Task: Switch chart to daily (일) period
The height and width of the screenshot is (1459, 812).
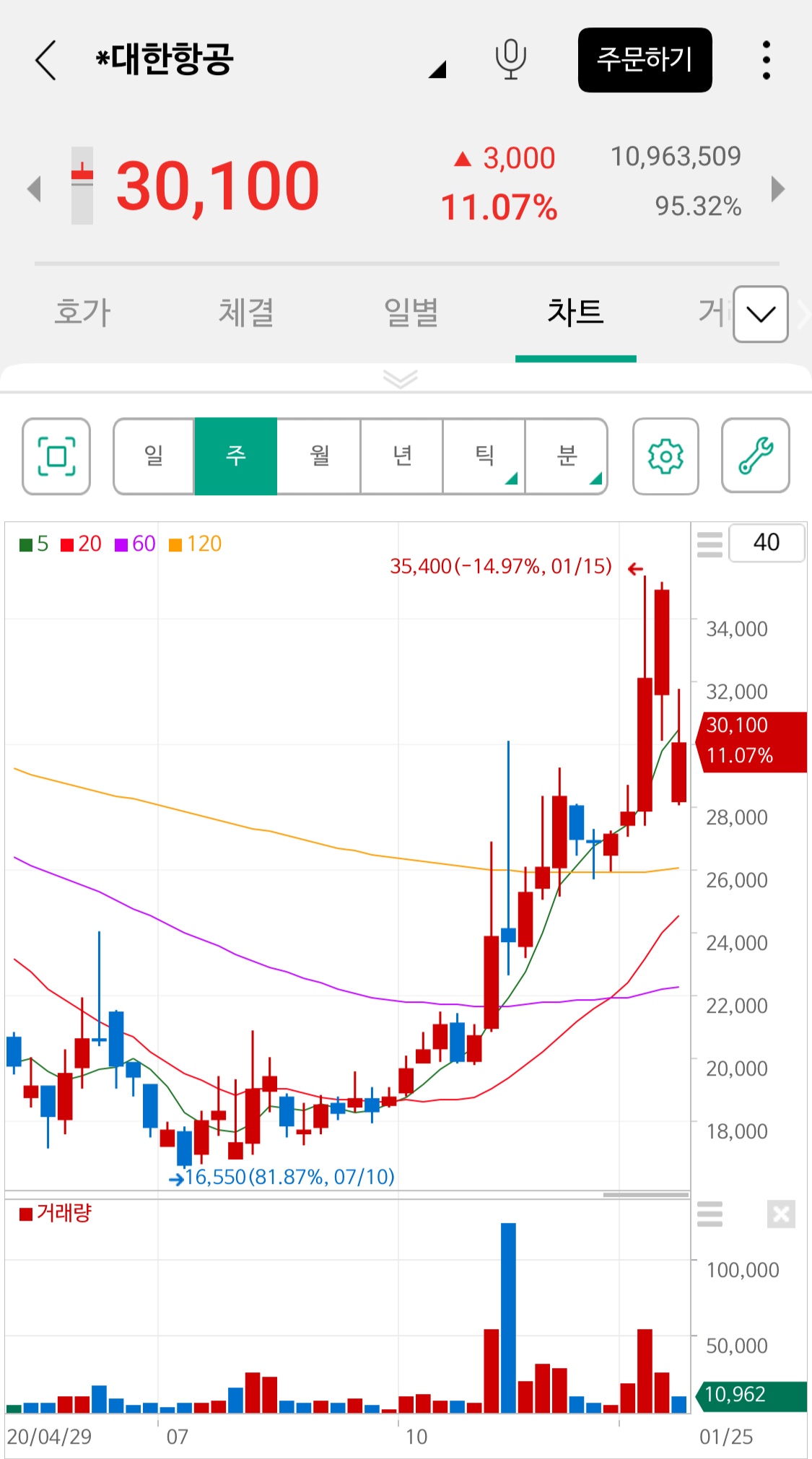Action: coord(154,456)
